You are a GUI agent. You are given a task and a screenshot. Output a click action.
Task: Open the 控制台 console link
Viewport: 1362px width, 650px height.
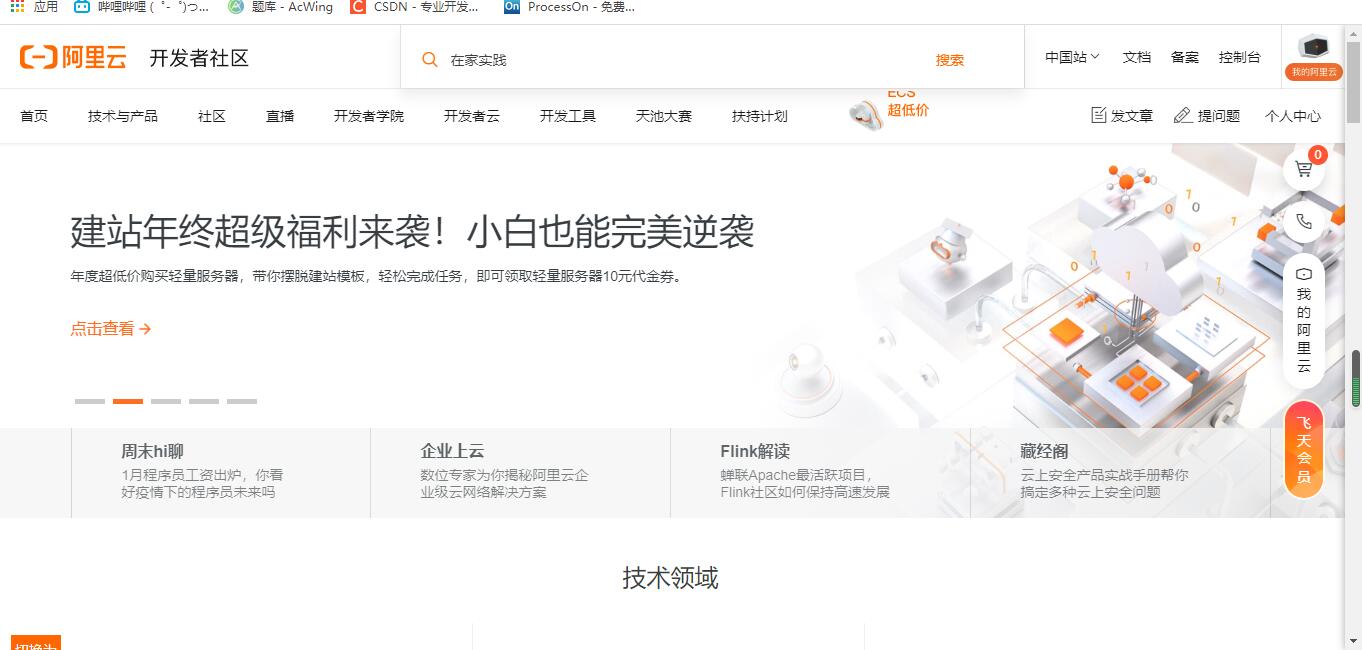(x=1240, y=57)
